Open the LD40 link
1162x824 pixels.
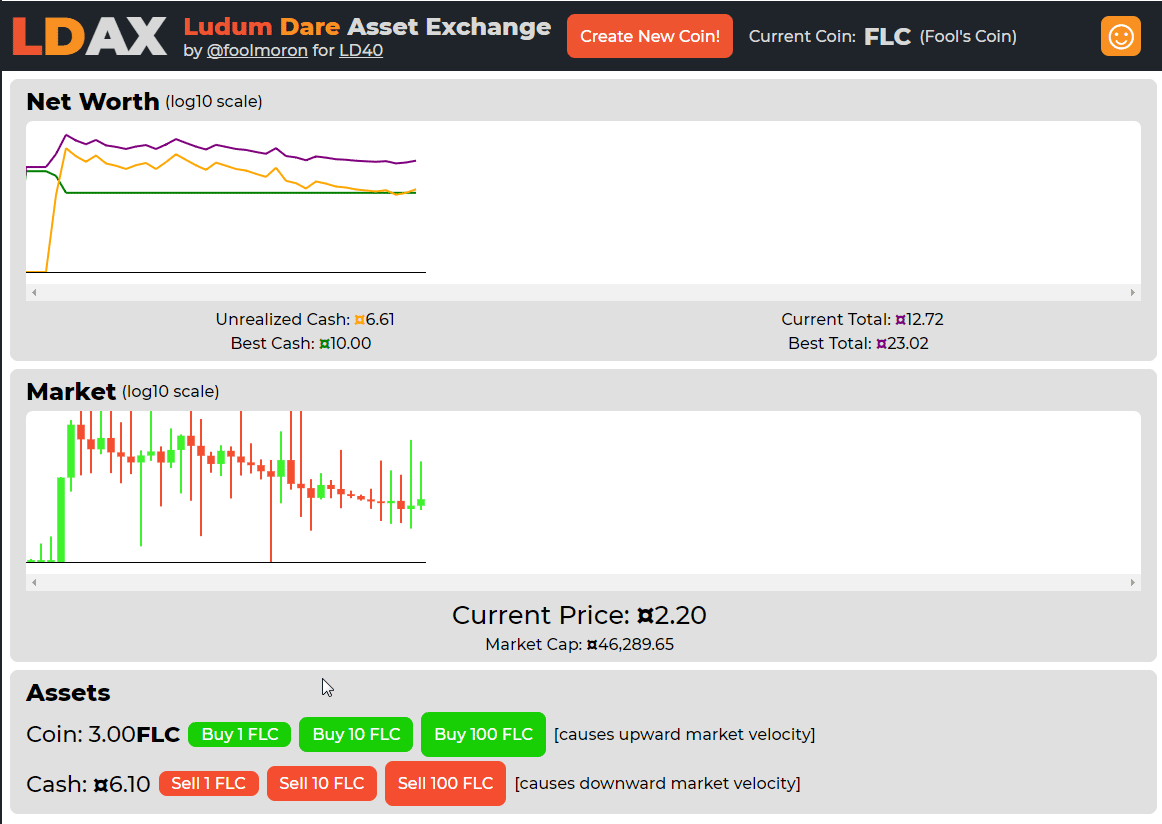point(361,50)
